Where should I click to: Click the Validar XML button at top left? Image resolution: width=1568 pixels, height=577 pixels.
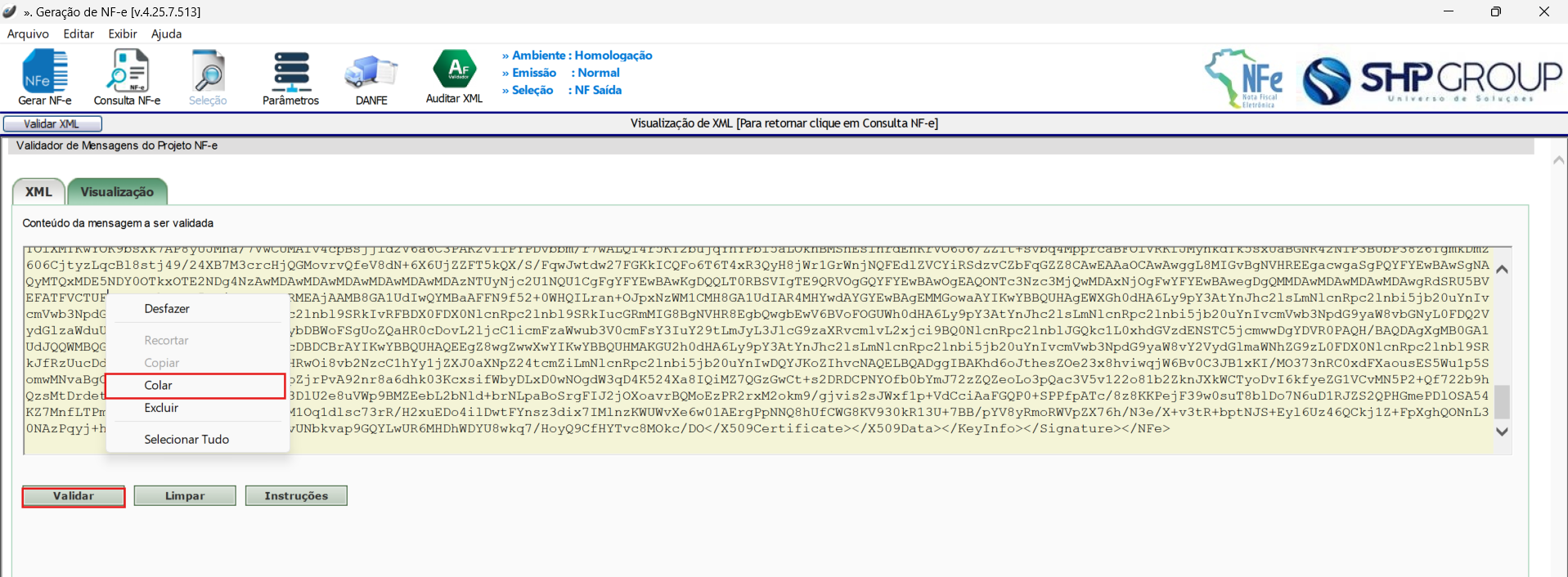click(x=52, y=124)
